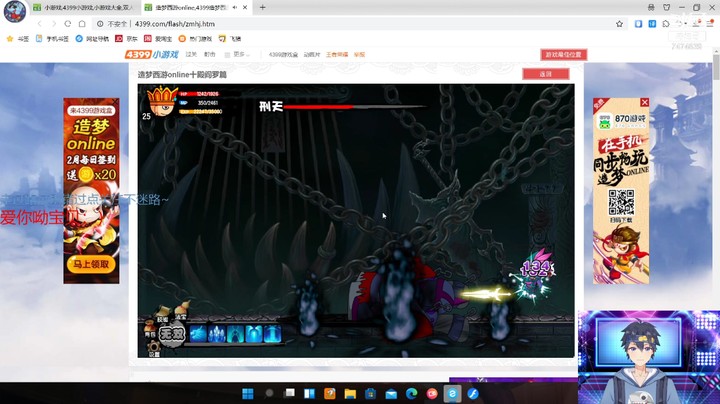Activate the second ice-spikes skill icon

pyautogui.click(x=217, y=334)
